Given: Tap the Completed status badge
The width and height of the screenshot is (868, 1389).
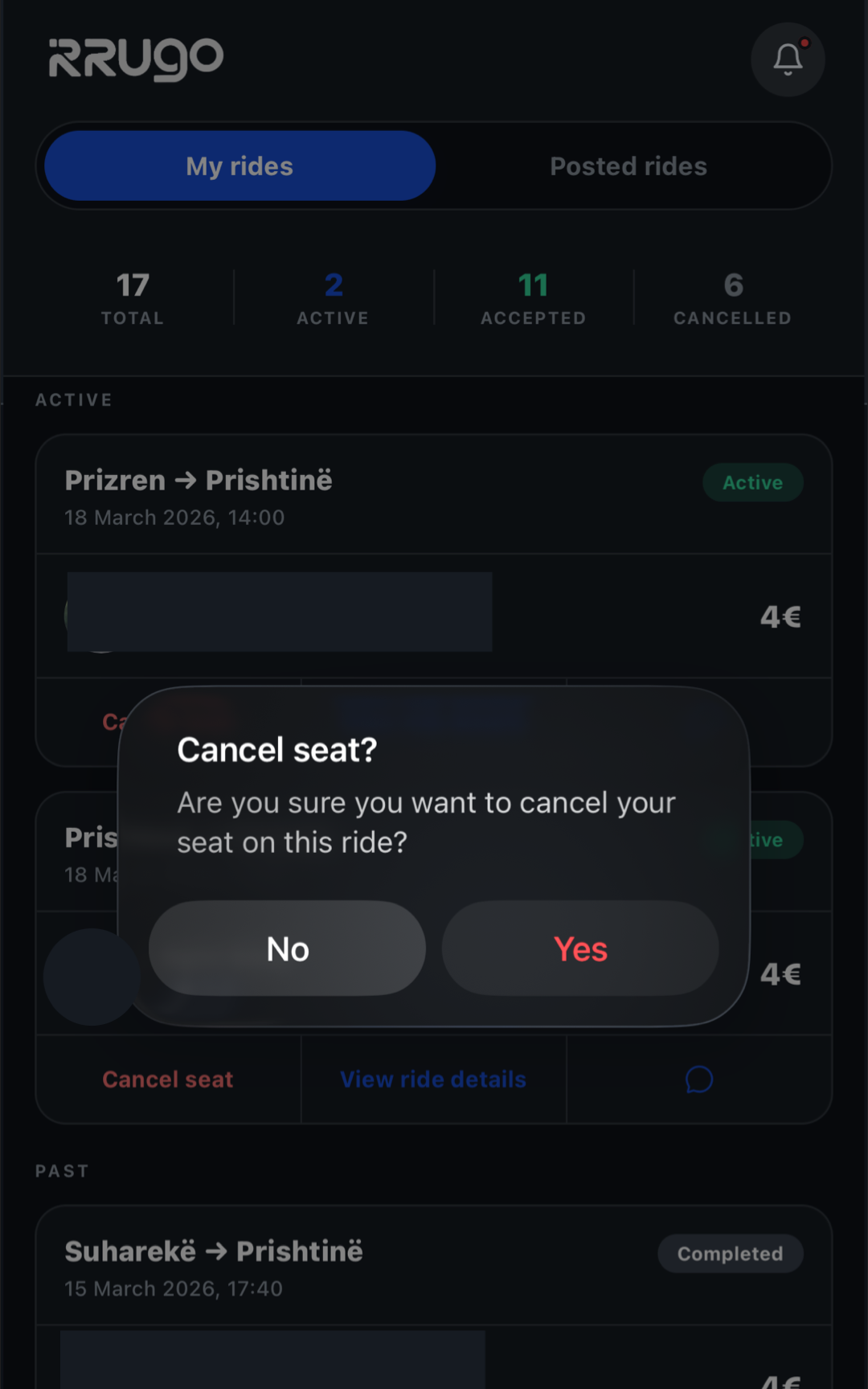Looking at the screenshot, I should coord(730,1254).
